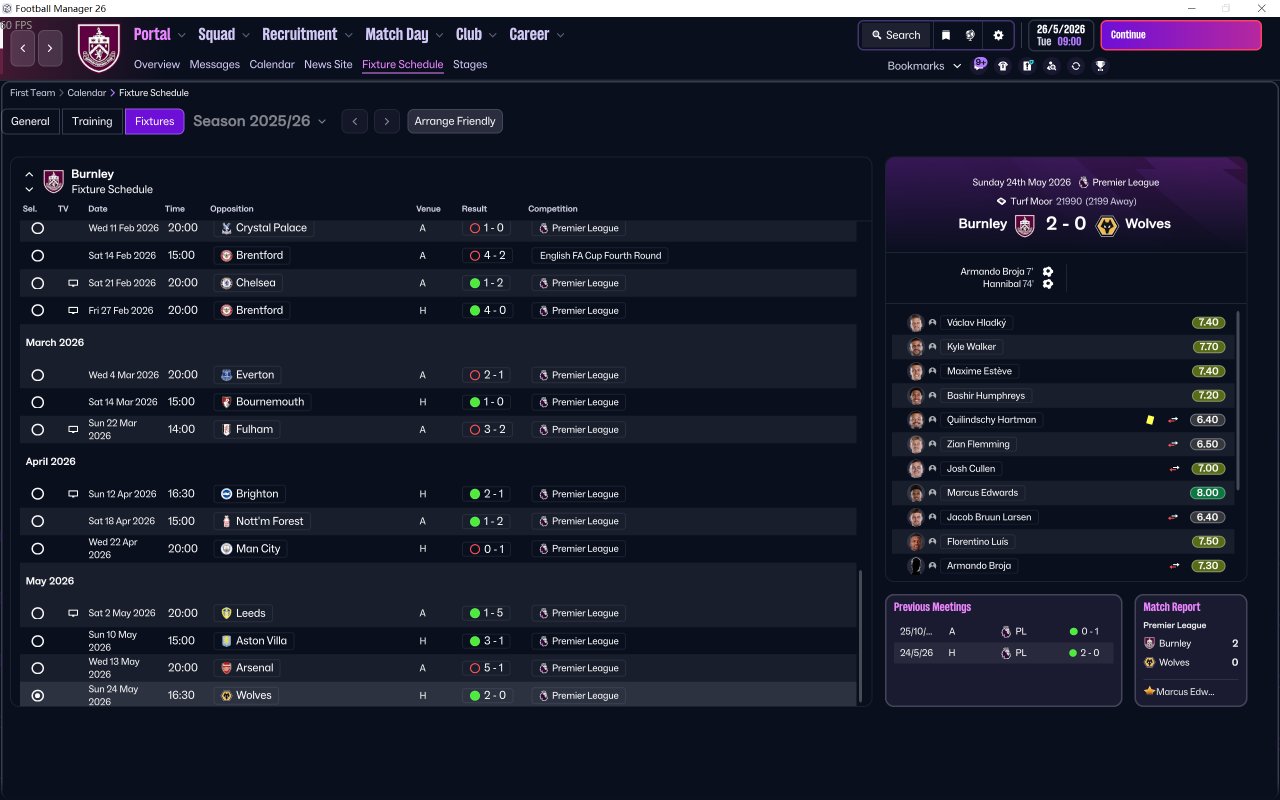Select the Bournemouth fixture radio button
1280x800 pixels.
(38, 402)
